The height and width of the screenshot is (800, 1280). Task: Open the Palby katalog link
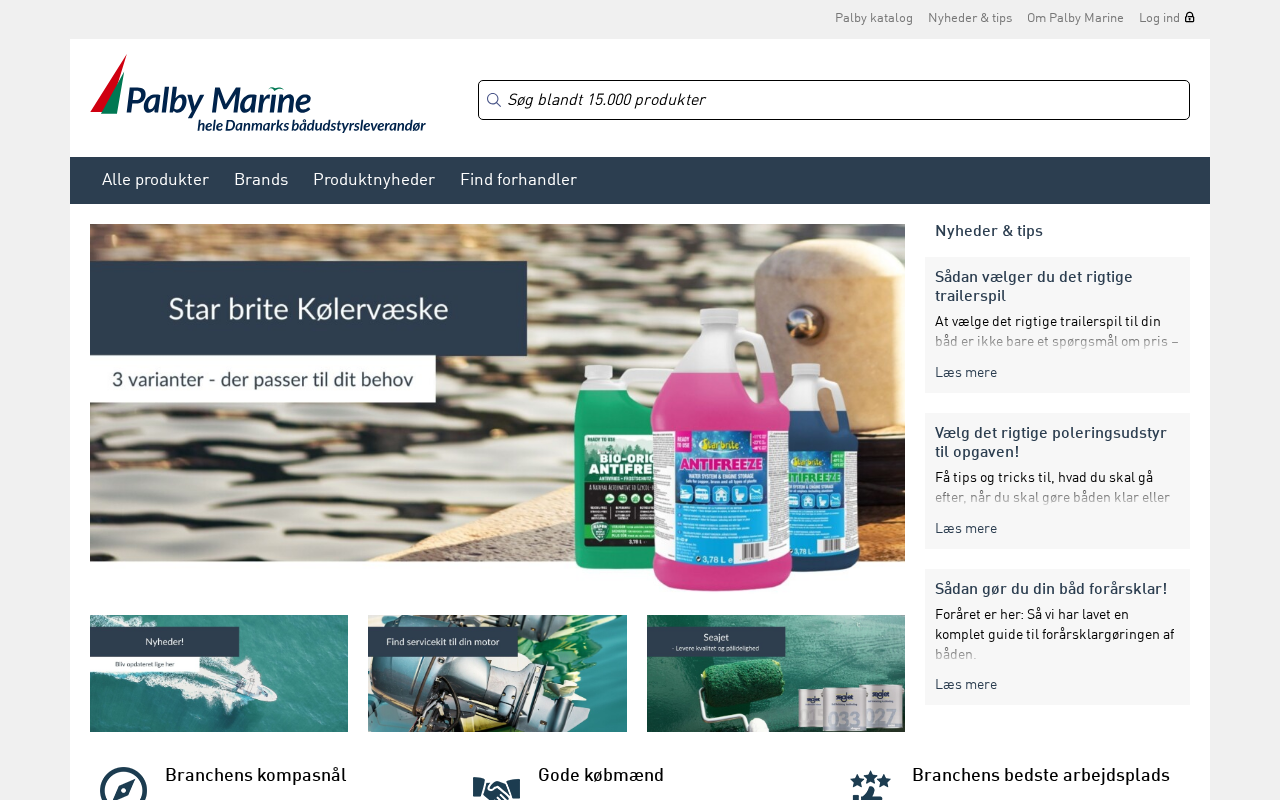[874, 18]
